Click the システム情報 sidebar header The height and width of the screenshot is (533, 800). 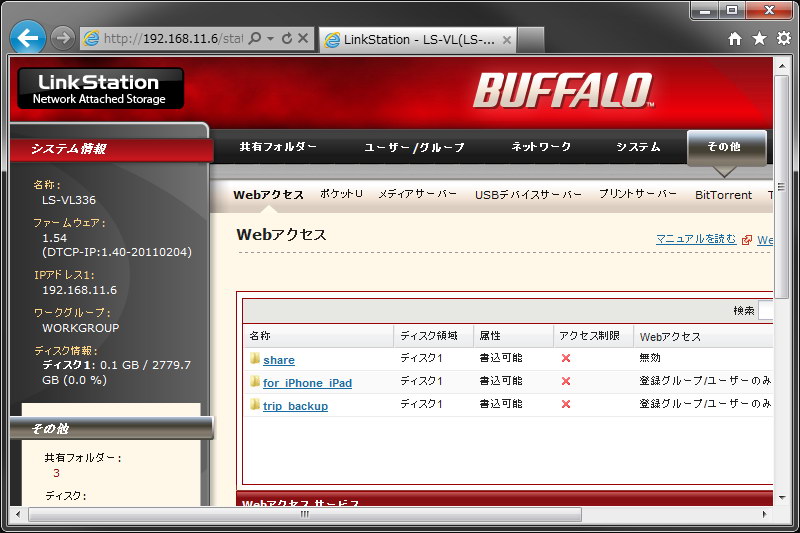(x=111, y=149)
